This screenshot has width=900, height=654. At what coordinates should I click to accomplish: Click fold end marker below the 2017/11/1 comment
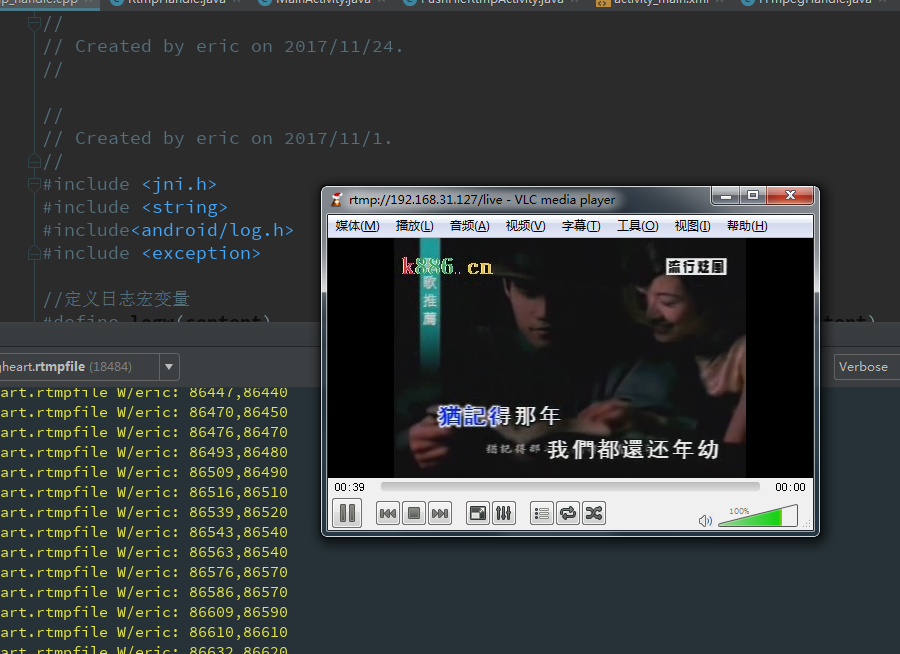[x=34, y=161]
